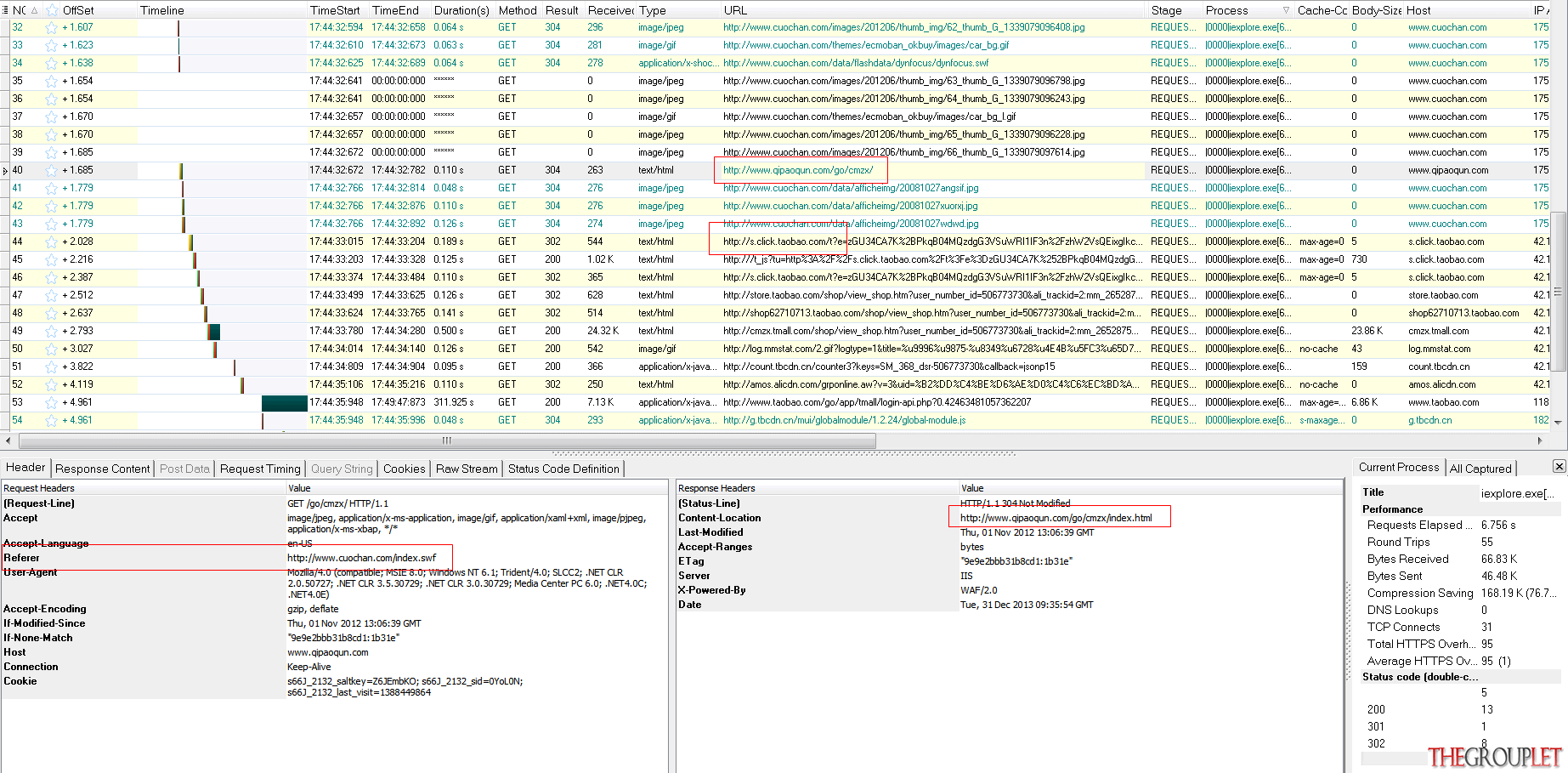This screenshot has width=1568, height=773.
Task: Open the column chooser icon in grid corner
Action: [5, 10]
